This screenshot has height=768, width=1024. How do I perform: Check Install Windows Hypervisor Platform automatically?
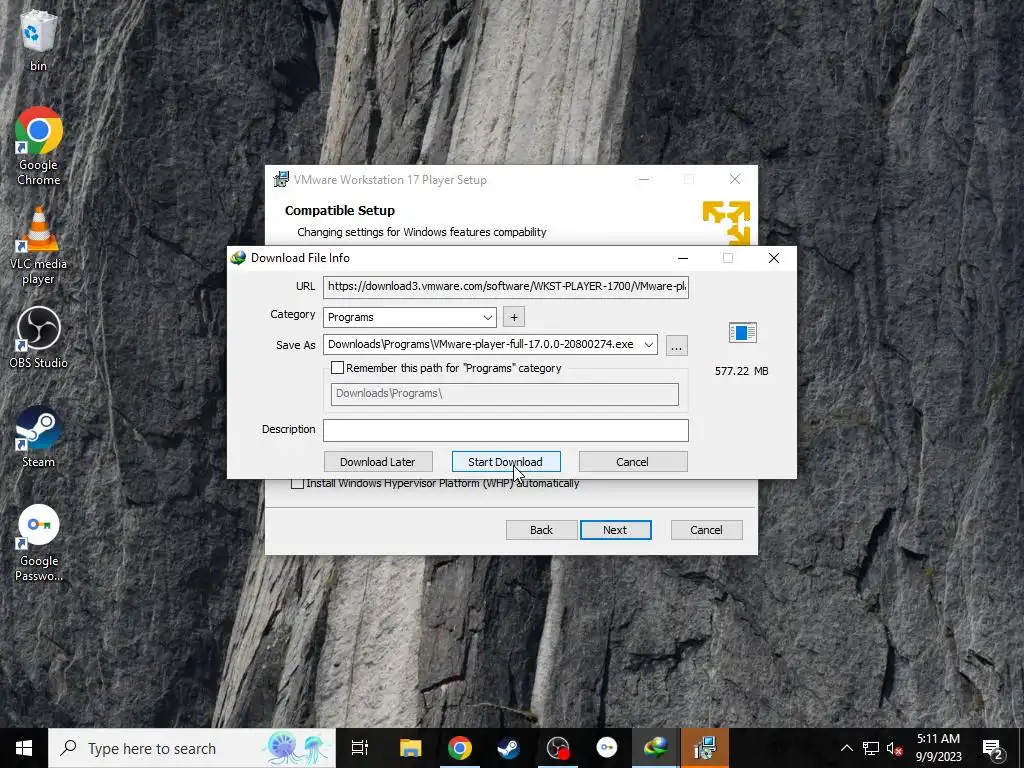297,484
